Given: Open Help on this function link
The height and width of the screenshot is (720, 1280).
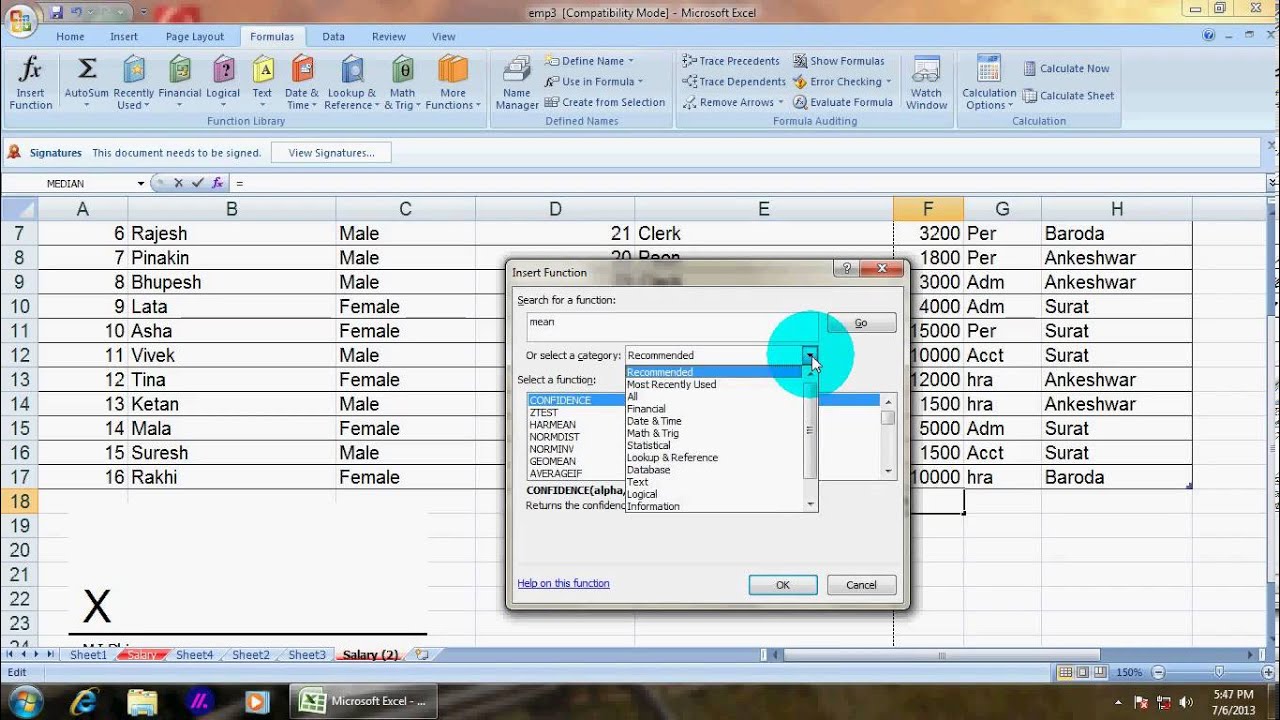Looking at the screenshot, I should click(563, 583).
